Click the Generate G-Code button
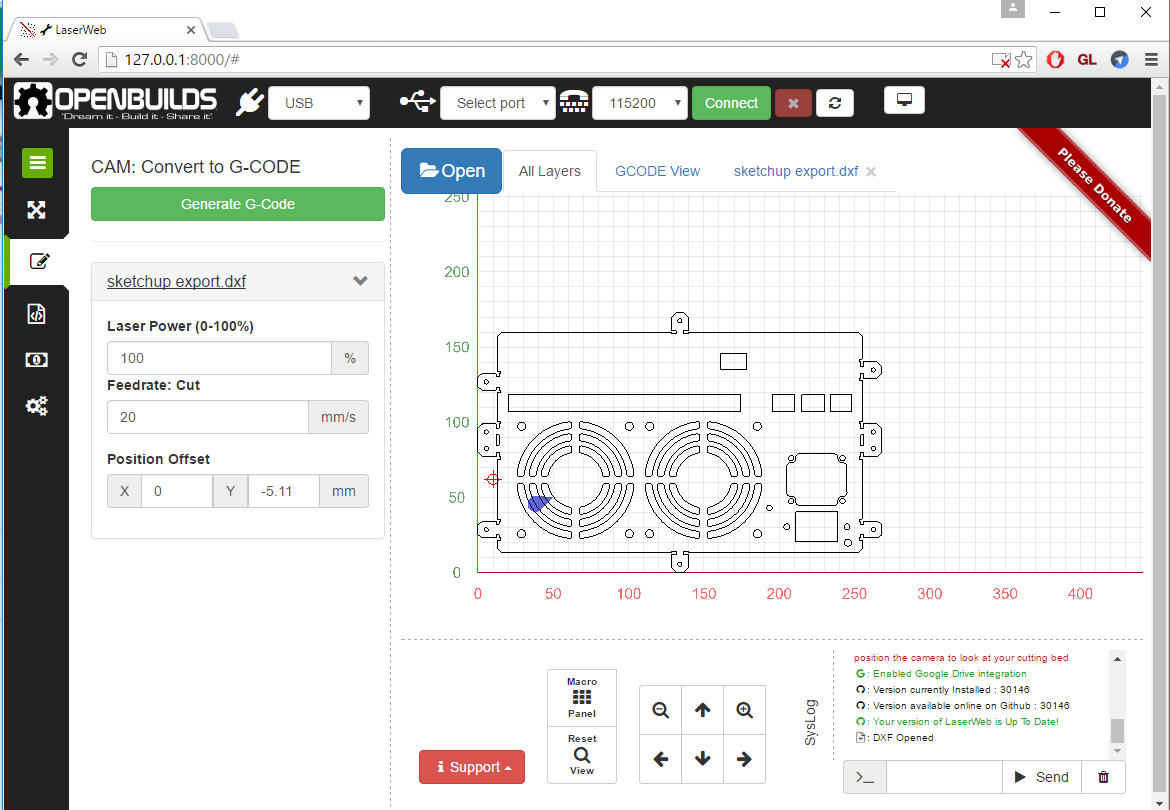1170x810 pixels. tap(237, 204)
